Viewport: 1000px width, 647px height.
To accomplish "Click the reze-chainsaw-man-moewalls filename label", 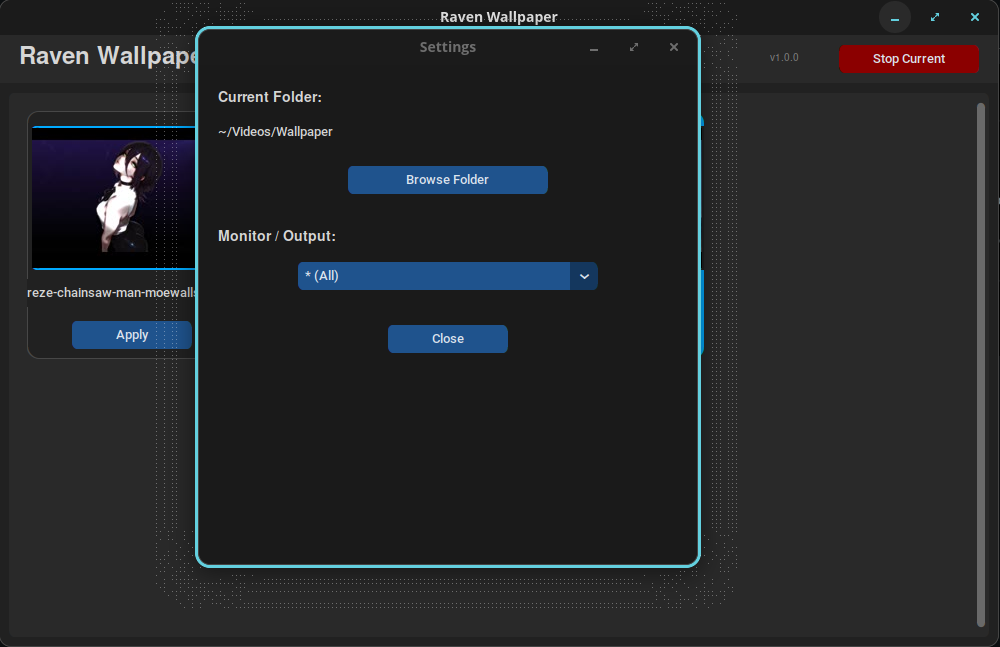I will coord(112,293).
